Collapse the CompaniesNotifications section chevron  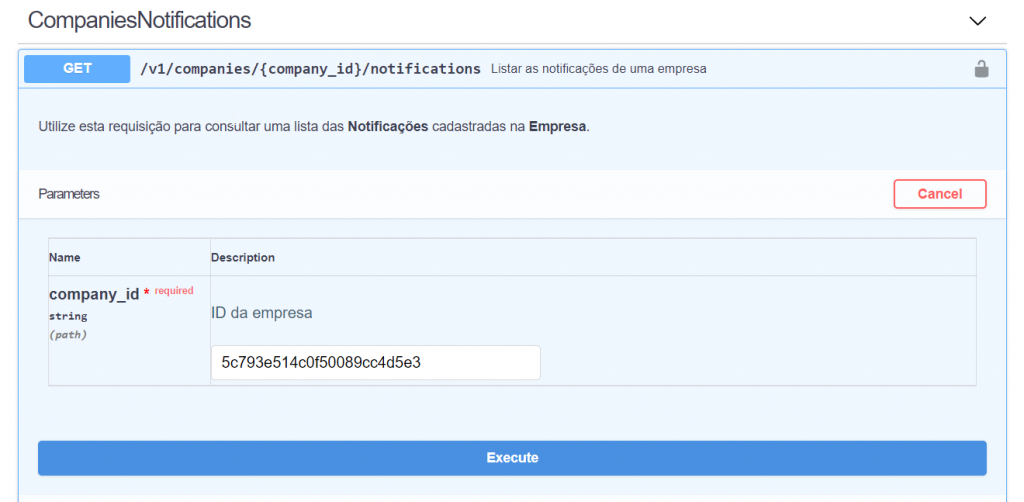(x=977, y=20)
